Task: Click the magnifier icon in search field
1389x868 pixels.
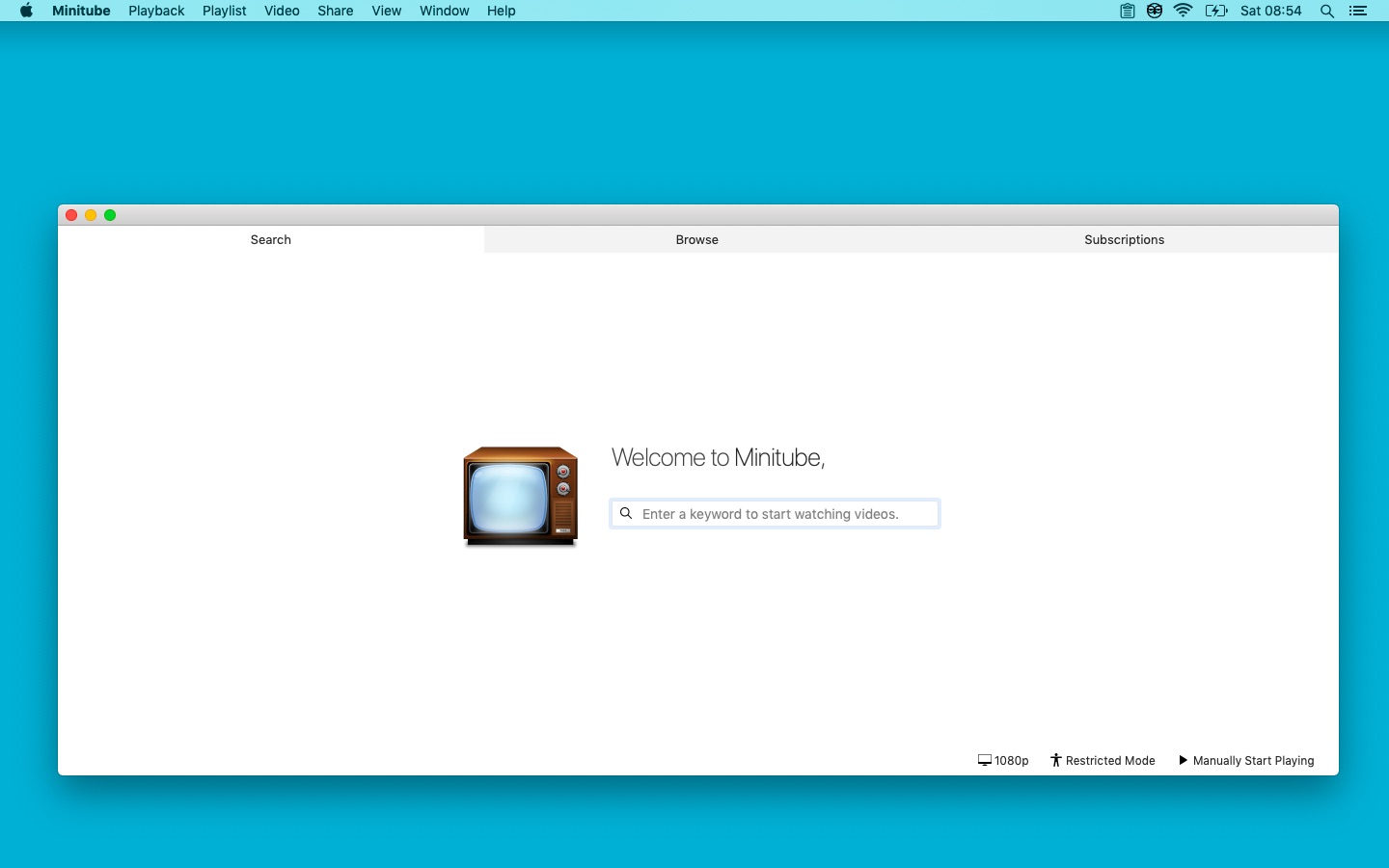Action: click(x=626, y=514)
